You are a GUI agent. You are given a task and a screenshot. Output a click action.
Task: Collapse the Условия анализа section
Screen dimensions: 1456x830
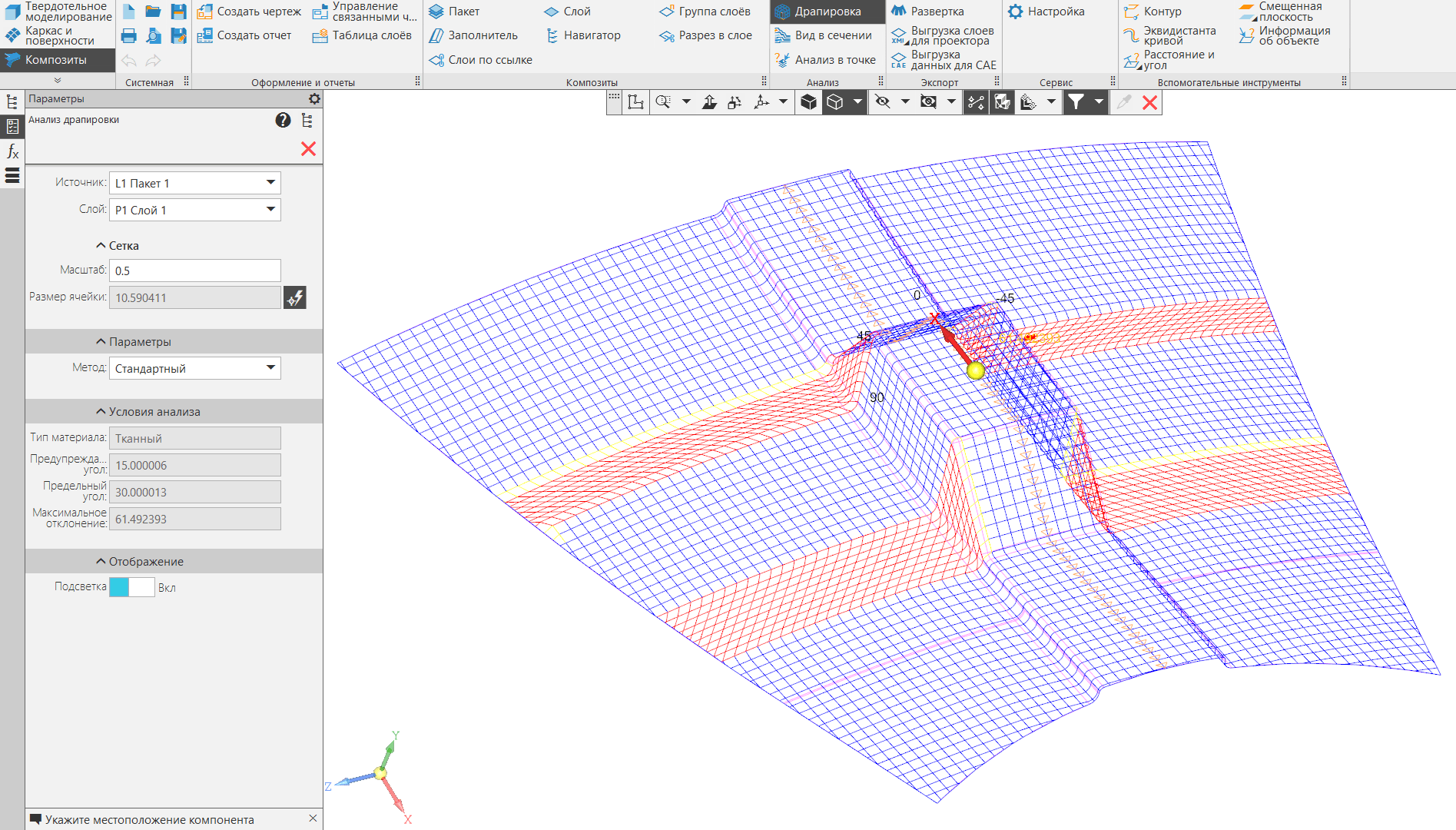(x=101, y=411)
